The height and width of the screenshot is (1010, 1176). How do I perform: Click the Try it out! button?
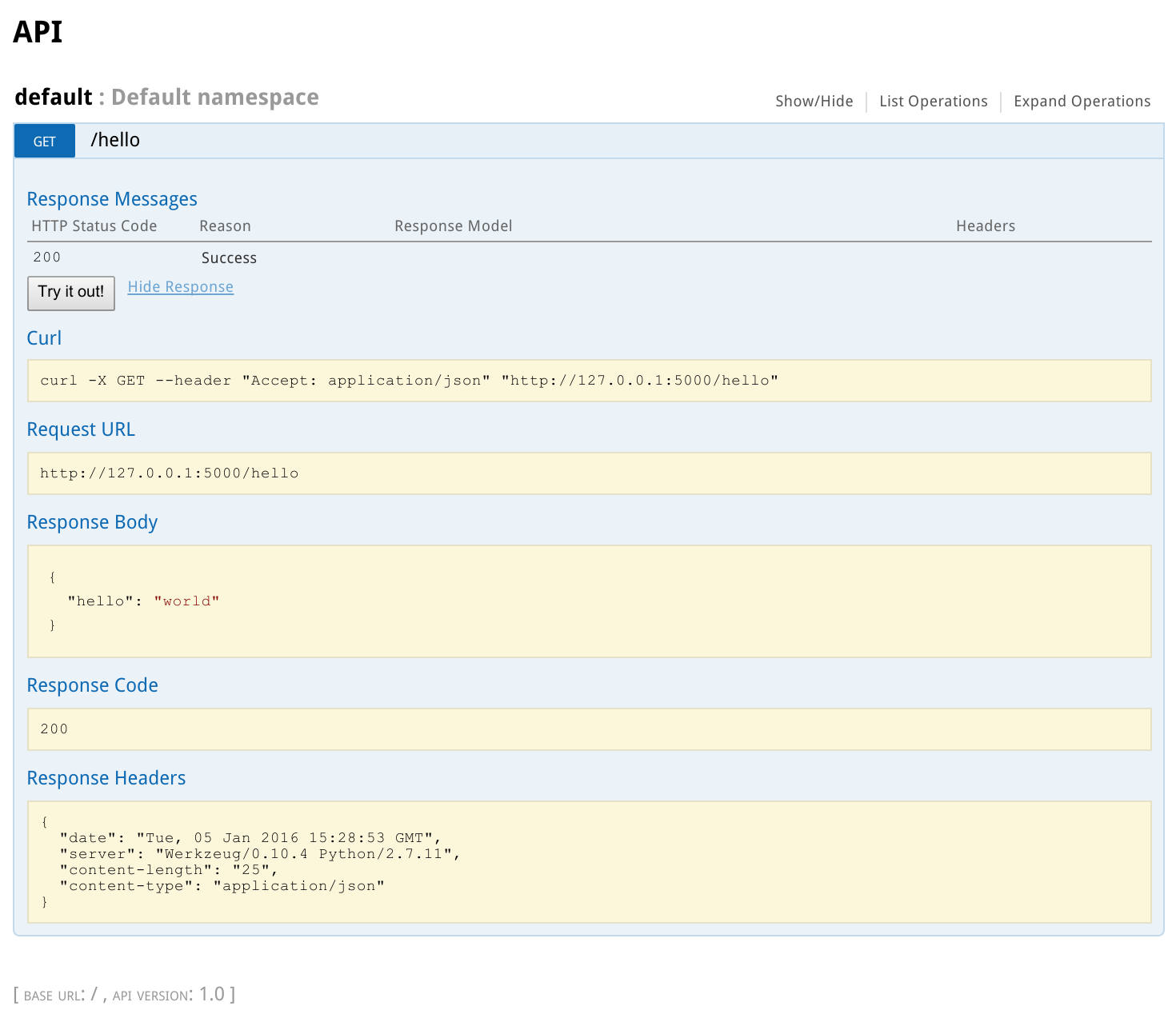point(70,293)
